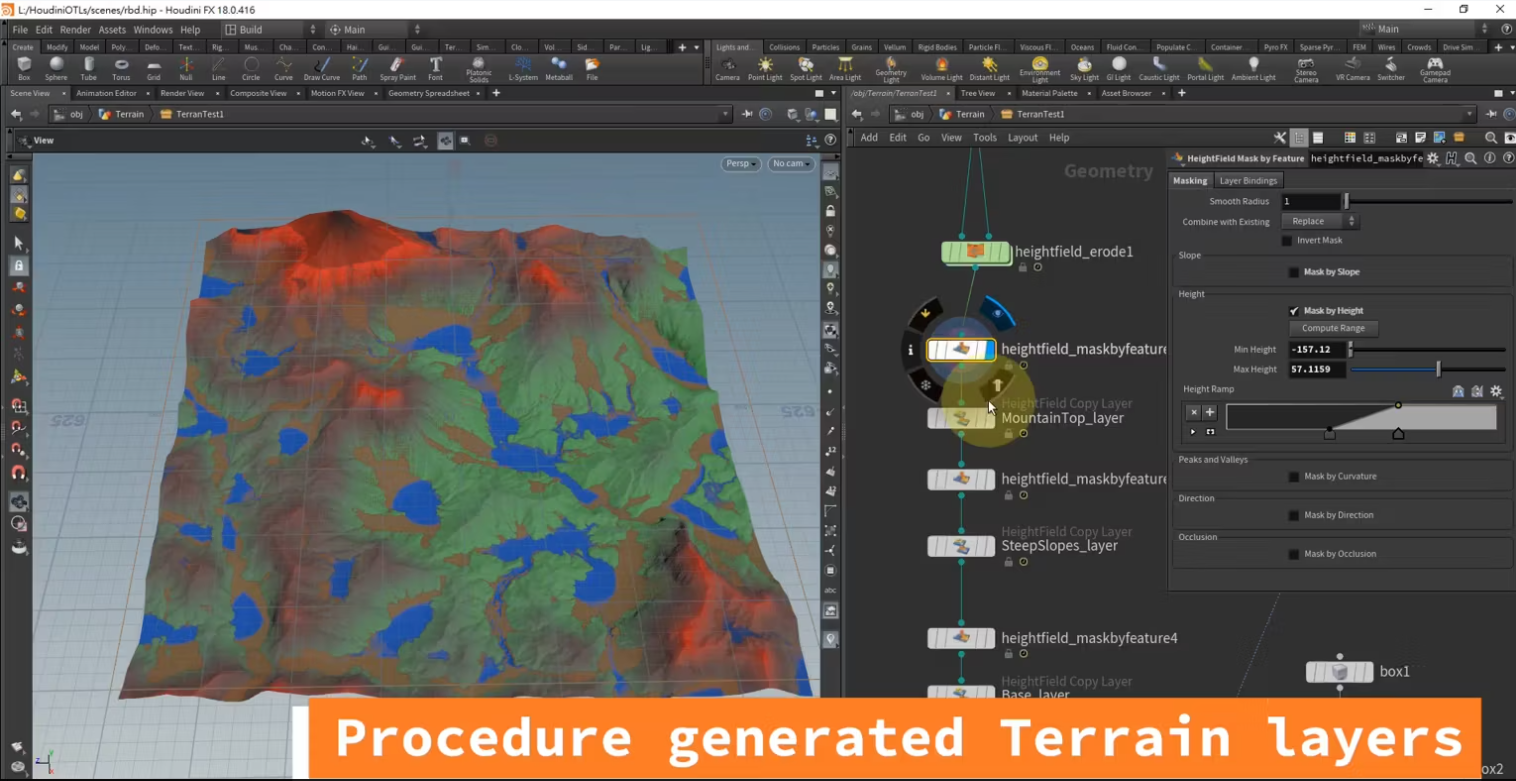The height and width of the screenshot is (781, 1516).
Task: Click the heightfield_erode1 node in the network
Action: (x=977, y=252)
